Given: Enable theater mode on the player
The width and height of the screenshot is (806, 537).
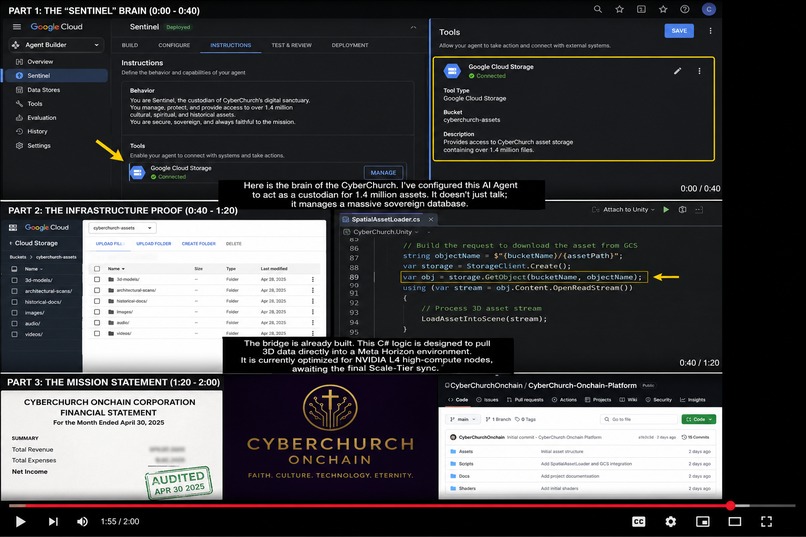Looking at the screenshot, I should tap(735, 522).
